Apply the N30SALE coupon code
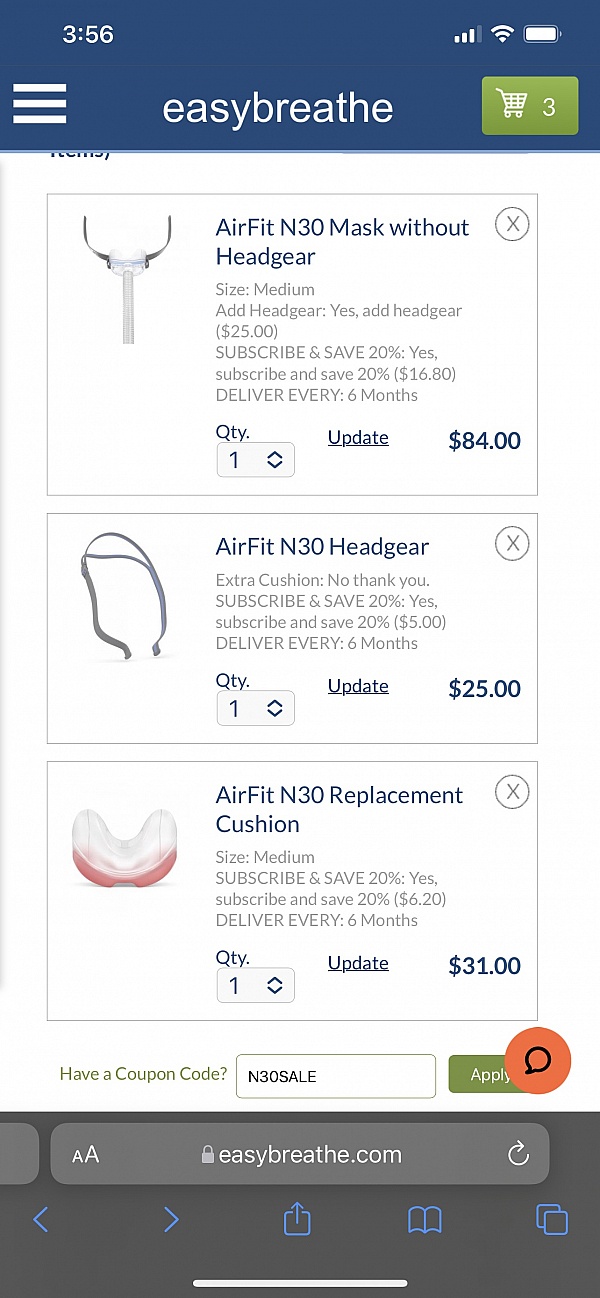 pyautogui.click(x=484, y=1075)
